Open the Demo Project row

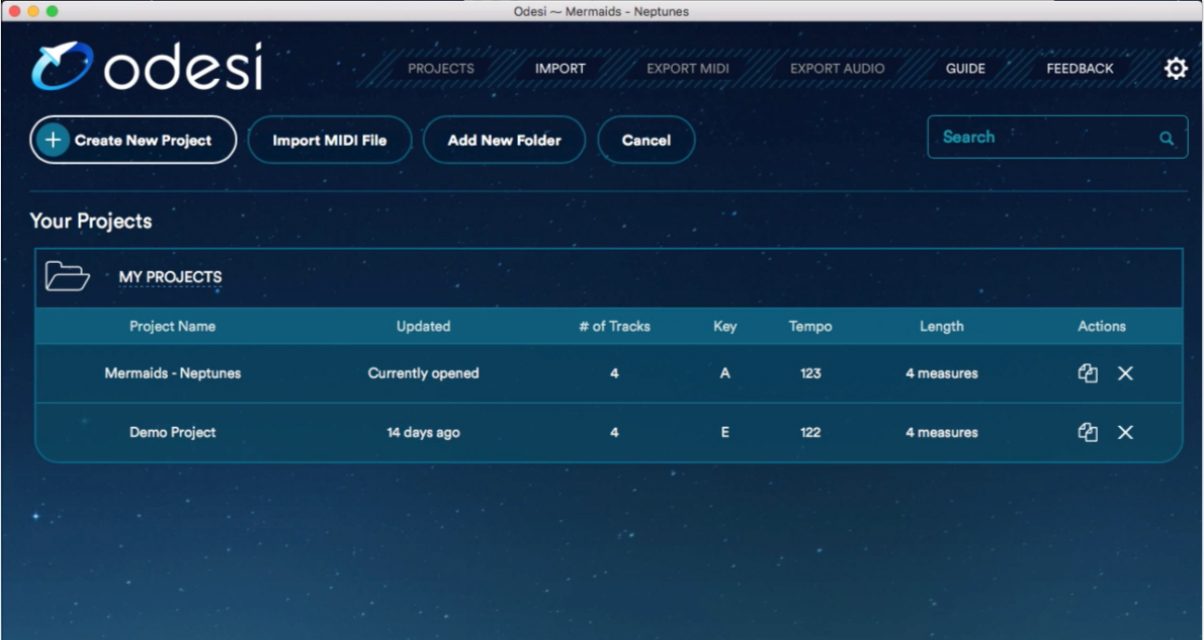pos(608,432)
